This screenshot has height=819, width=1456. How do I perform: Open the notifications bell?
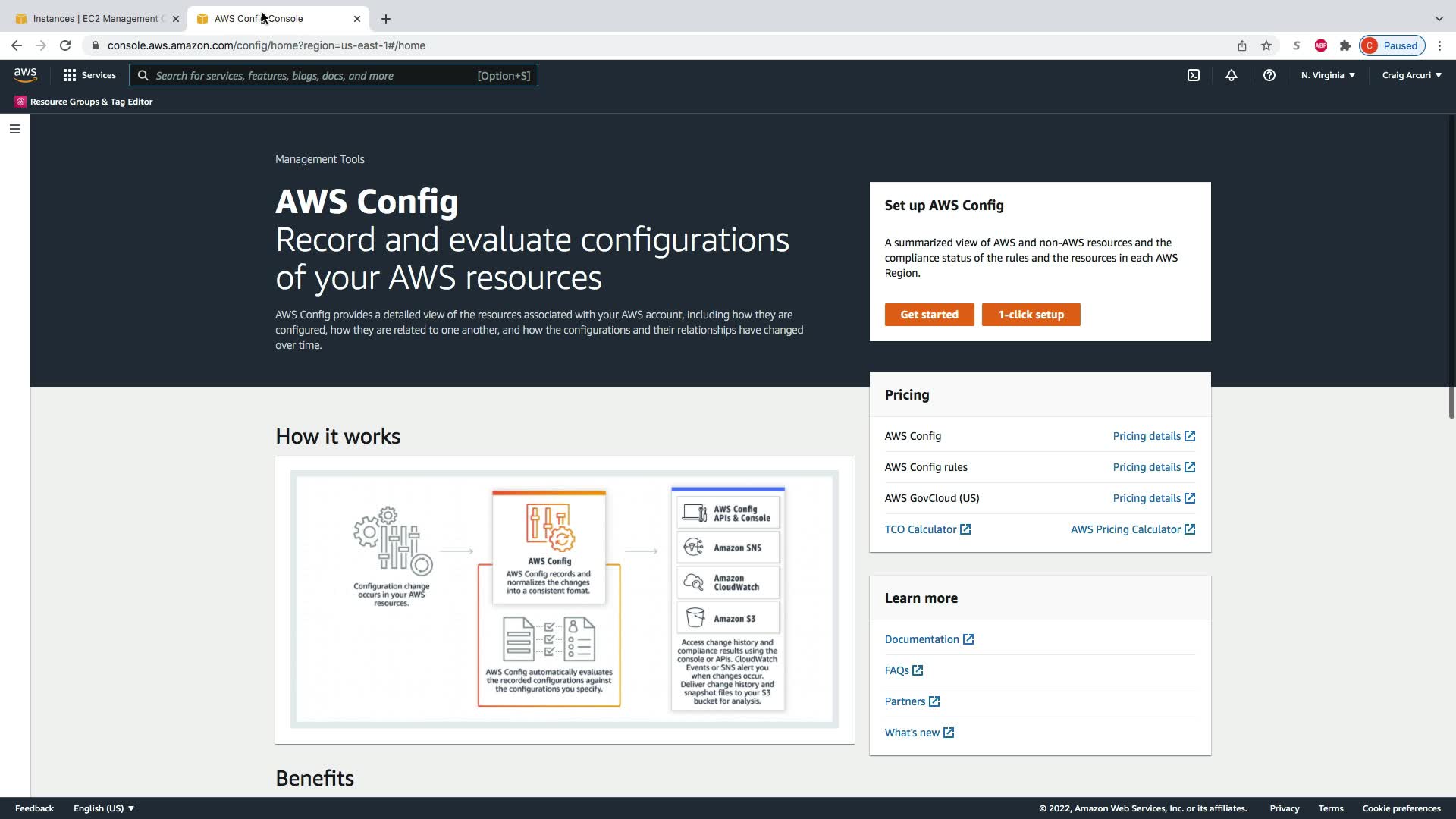pos(1231,75)
